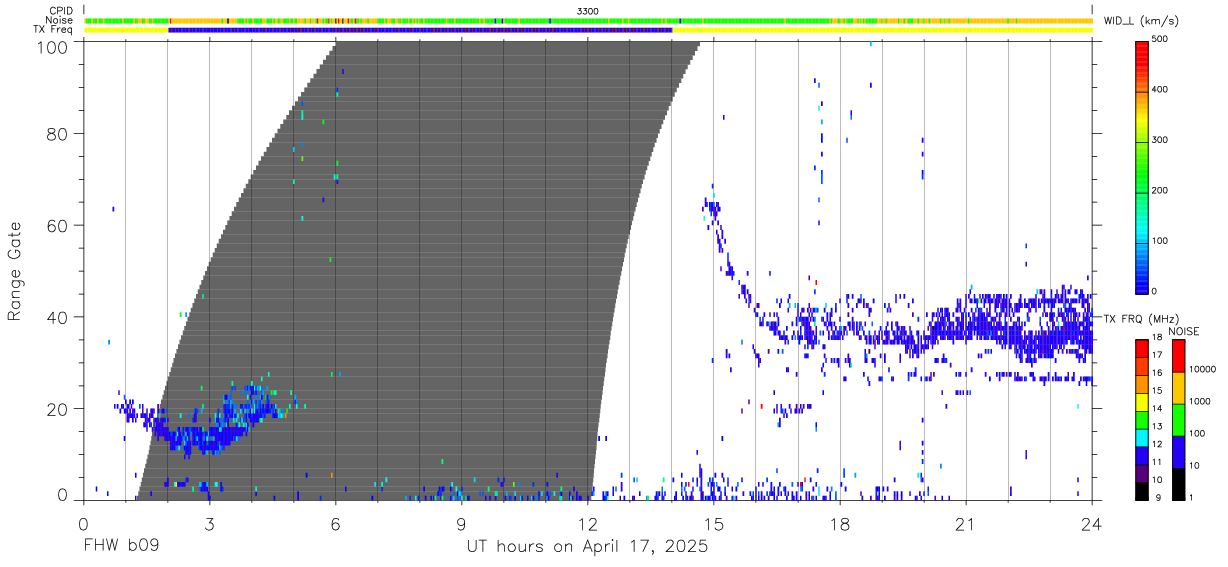Click the 1 tick on the NOISE legend

(1193, 497)
